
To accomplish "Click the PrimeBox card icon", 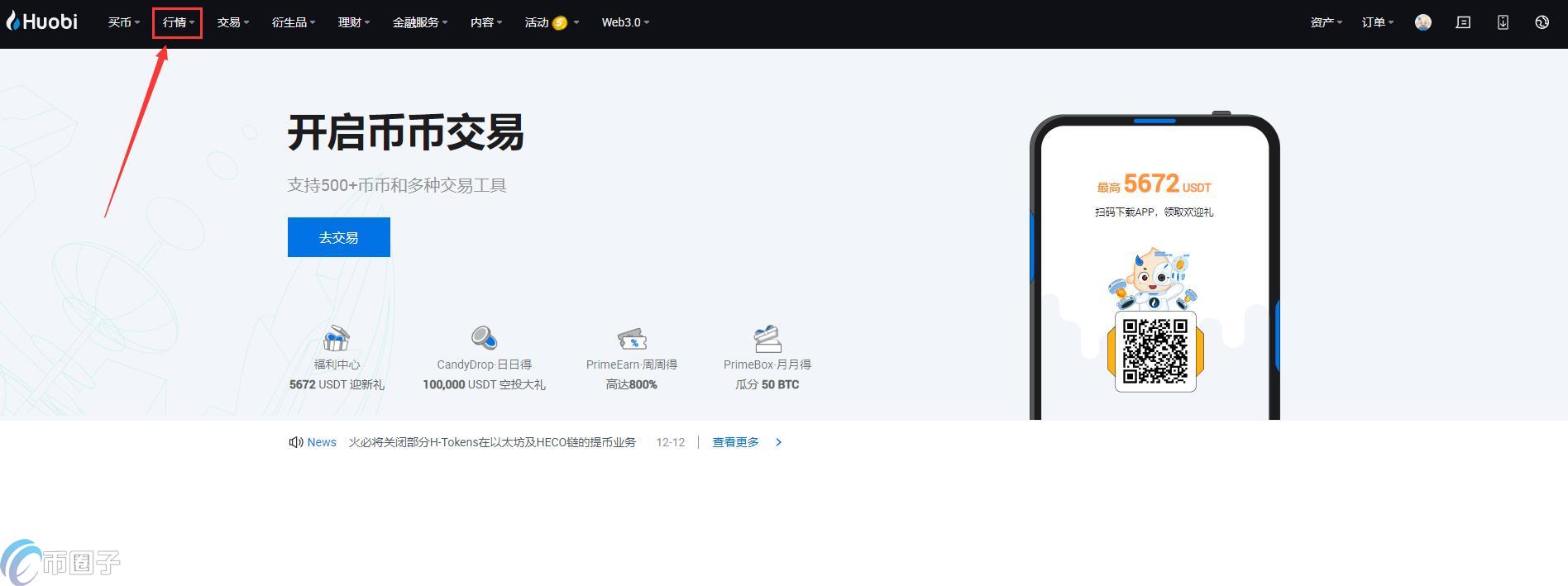I will coord(767,338).
